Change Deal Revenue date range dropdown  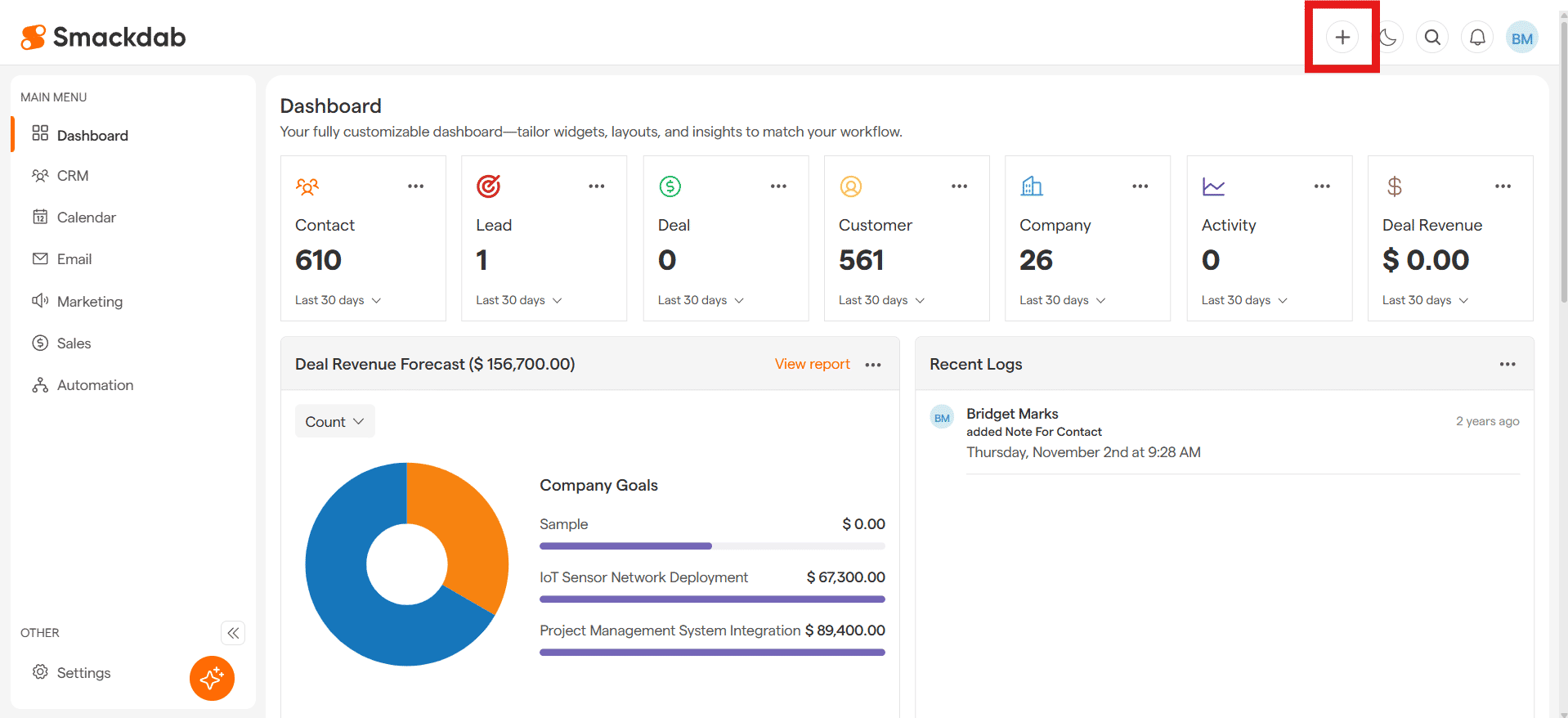coord(1425,300)
